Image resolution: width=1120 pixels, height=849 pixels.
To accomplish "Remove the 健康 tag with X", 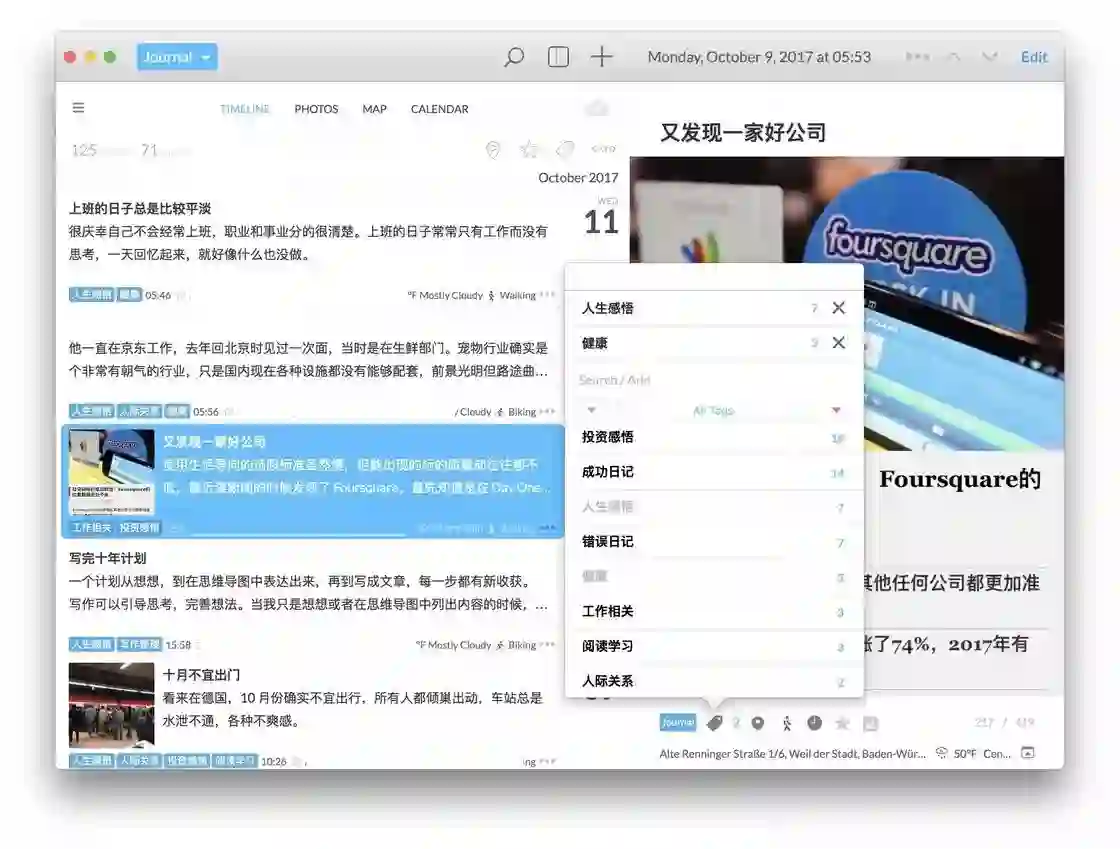I will (839, 343).
